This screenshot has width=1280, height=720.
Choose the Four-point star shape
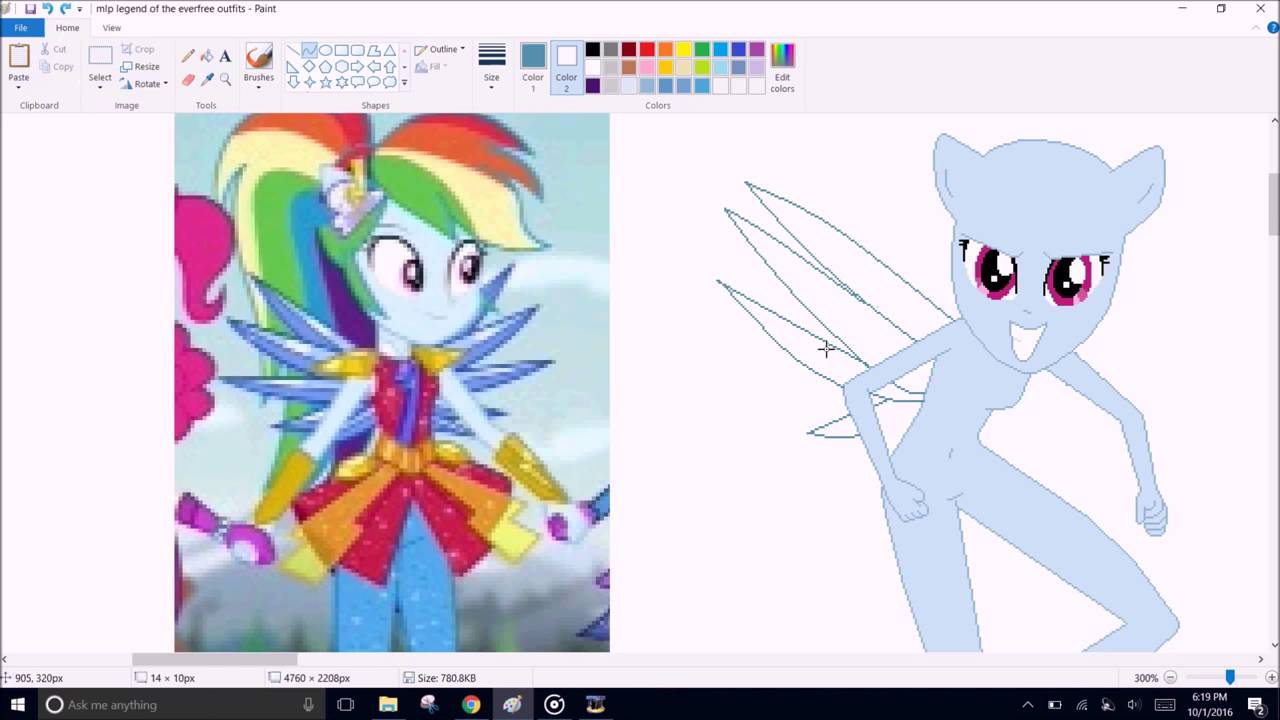pos(309,82)
